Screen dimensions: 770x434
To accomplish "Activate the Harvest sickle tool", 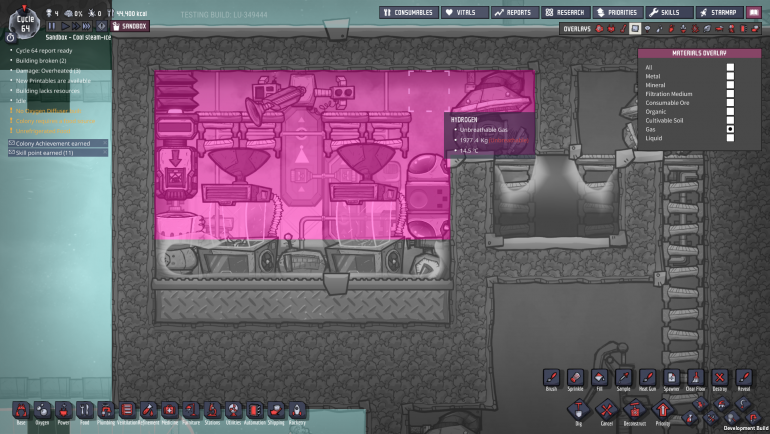I will (x=742, y=404).
